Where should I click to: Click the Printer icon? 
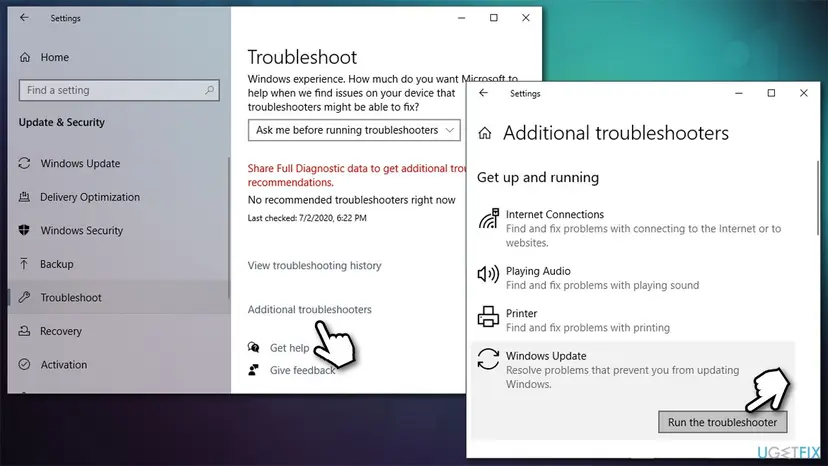488,316
